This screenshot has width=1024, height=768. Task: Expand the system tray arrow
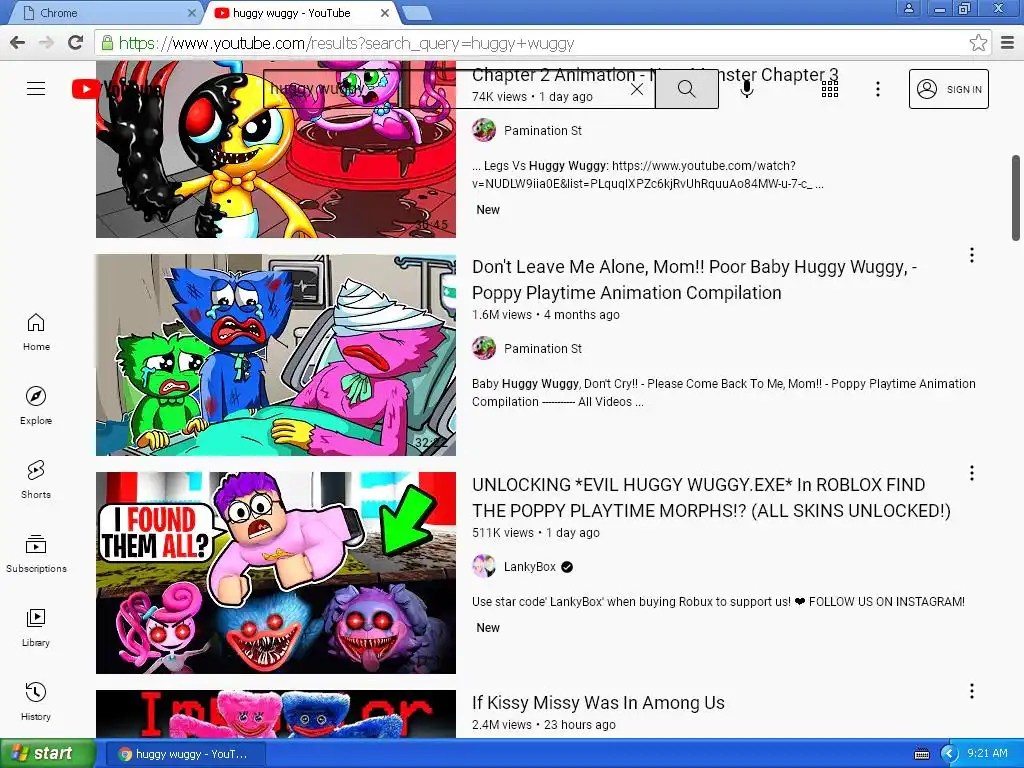(949, 754)
